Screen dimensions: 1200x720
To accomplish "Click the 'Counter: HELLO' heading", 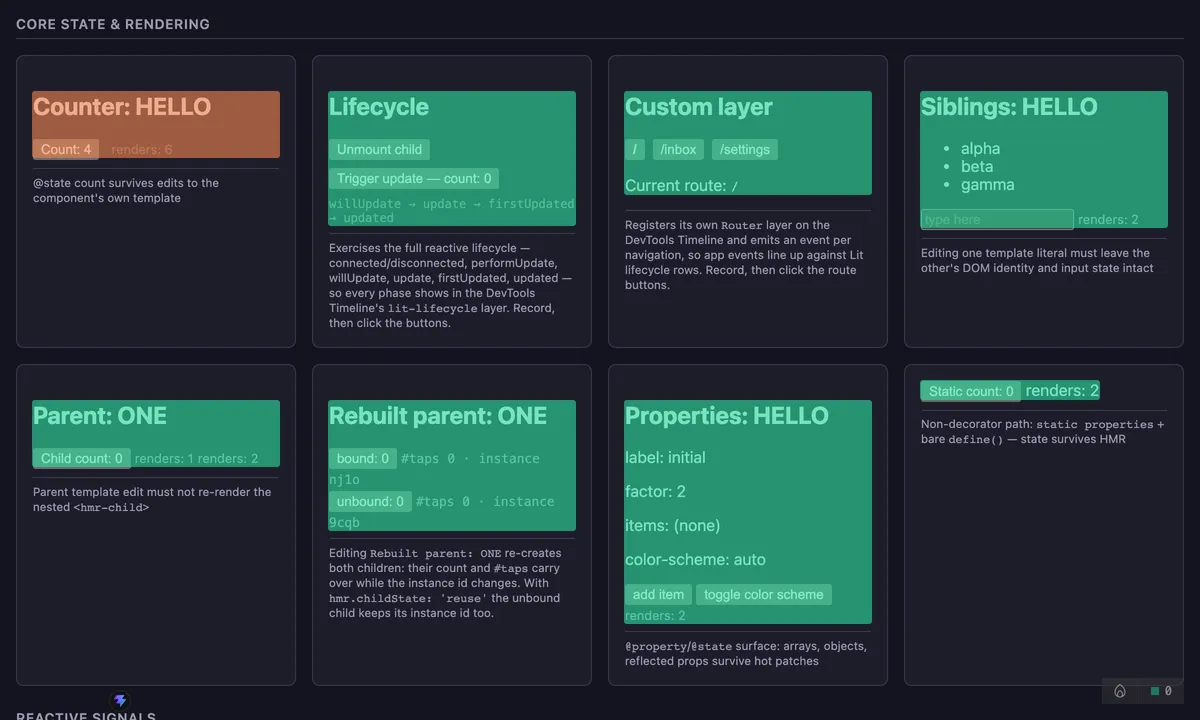I will pos(122,106).
